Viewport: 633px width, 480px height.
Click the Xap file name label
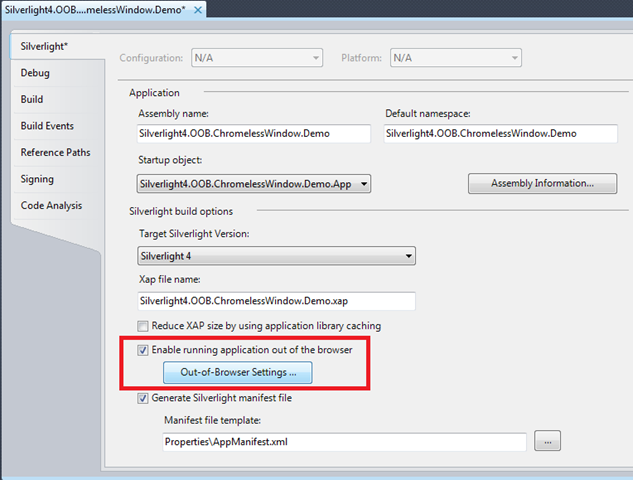tap(170, 279)
